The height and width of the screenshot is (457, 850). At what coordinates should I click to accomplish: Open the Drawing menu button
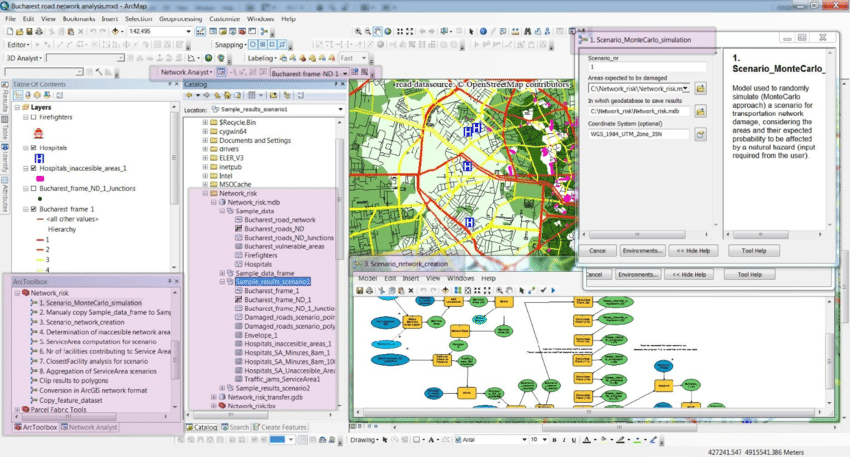click(364, 440)
